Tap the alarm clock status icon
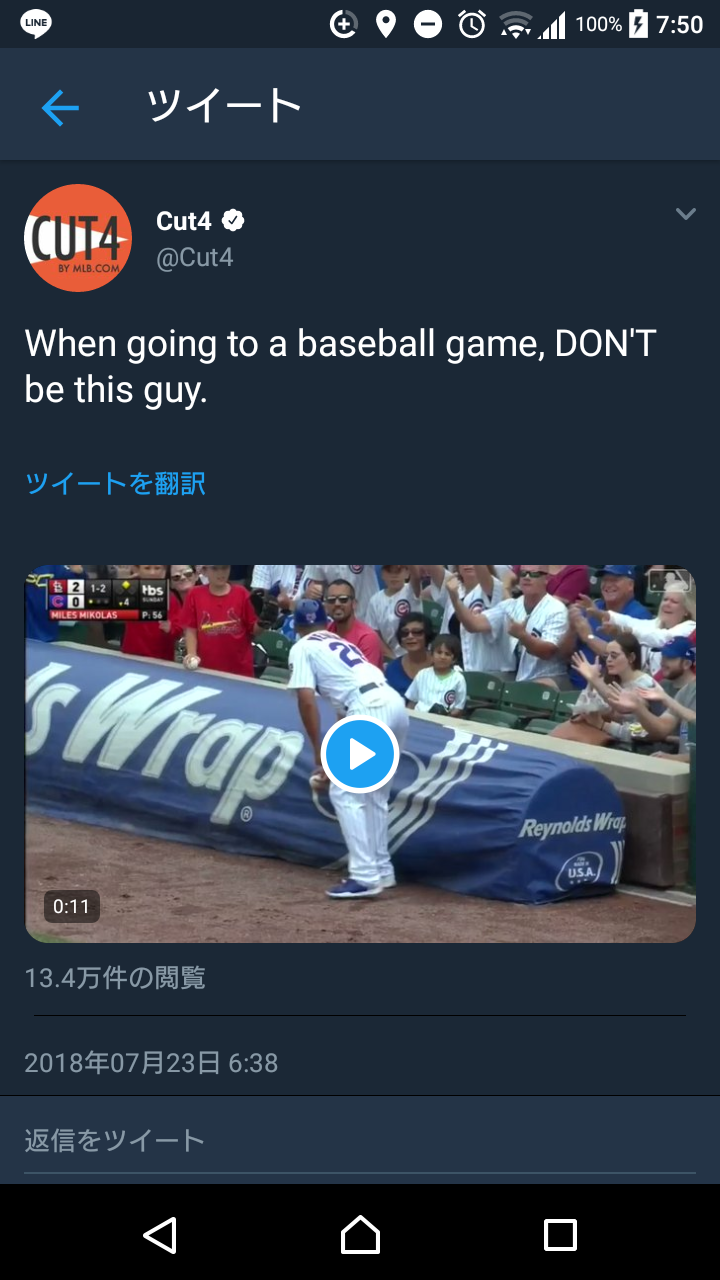720x1280 pixels. [472, 24]
